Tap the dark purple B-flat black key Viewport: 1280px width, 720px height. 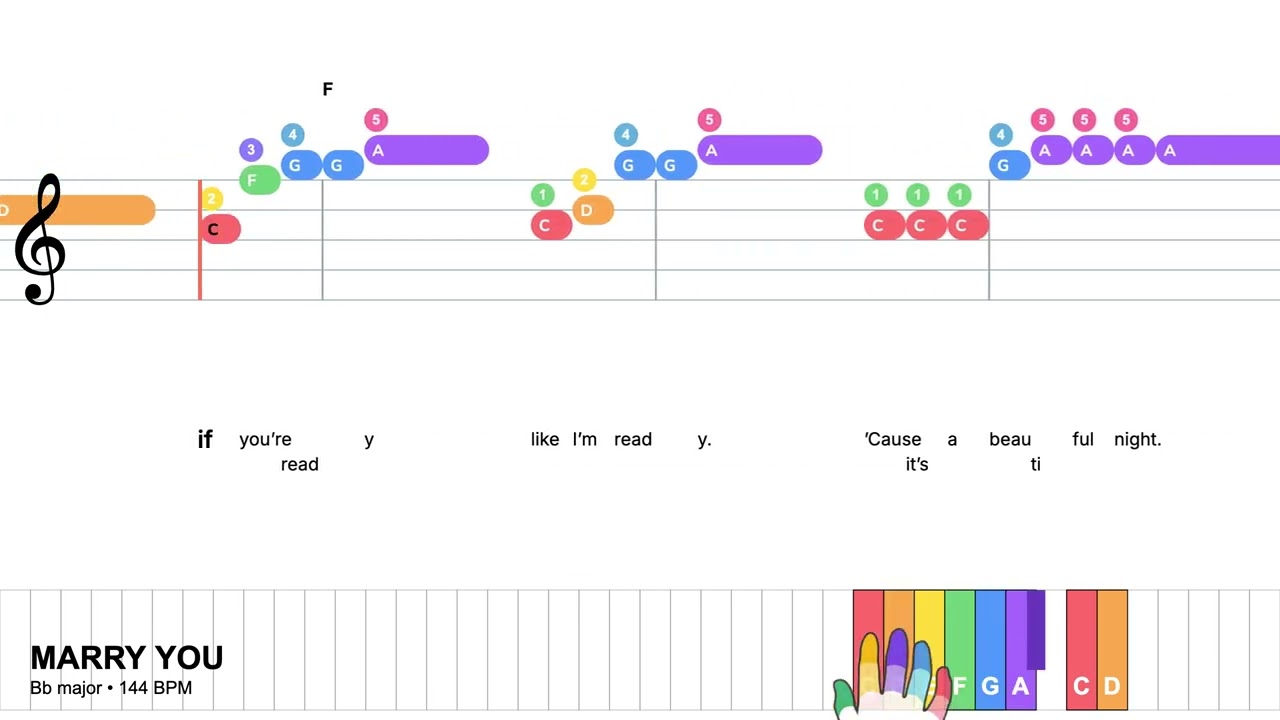click(1036, 630)
